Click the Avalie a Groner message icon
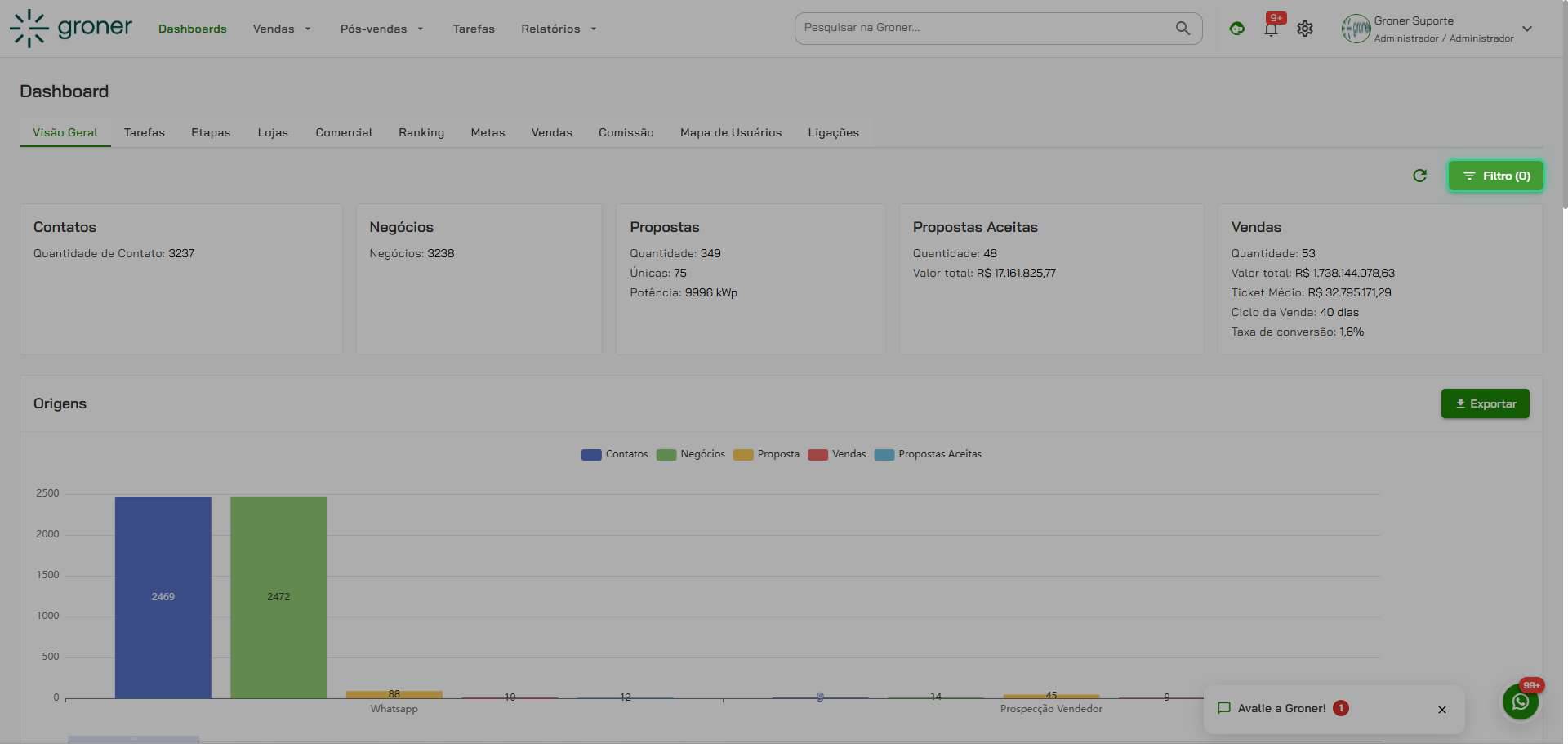 tap(1224, 708)
